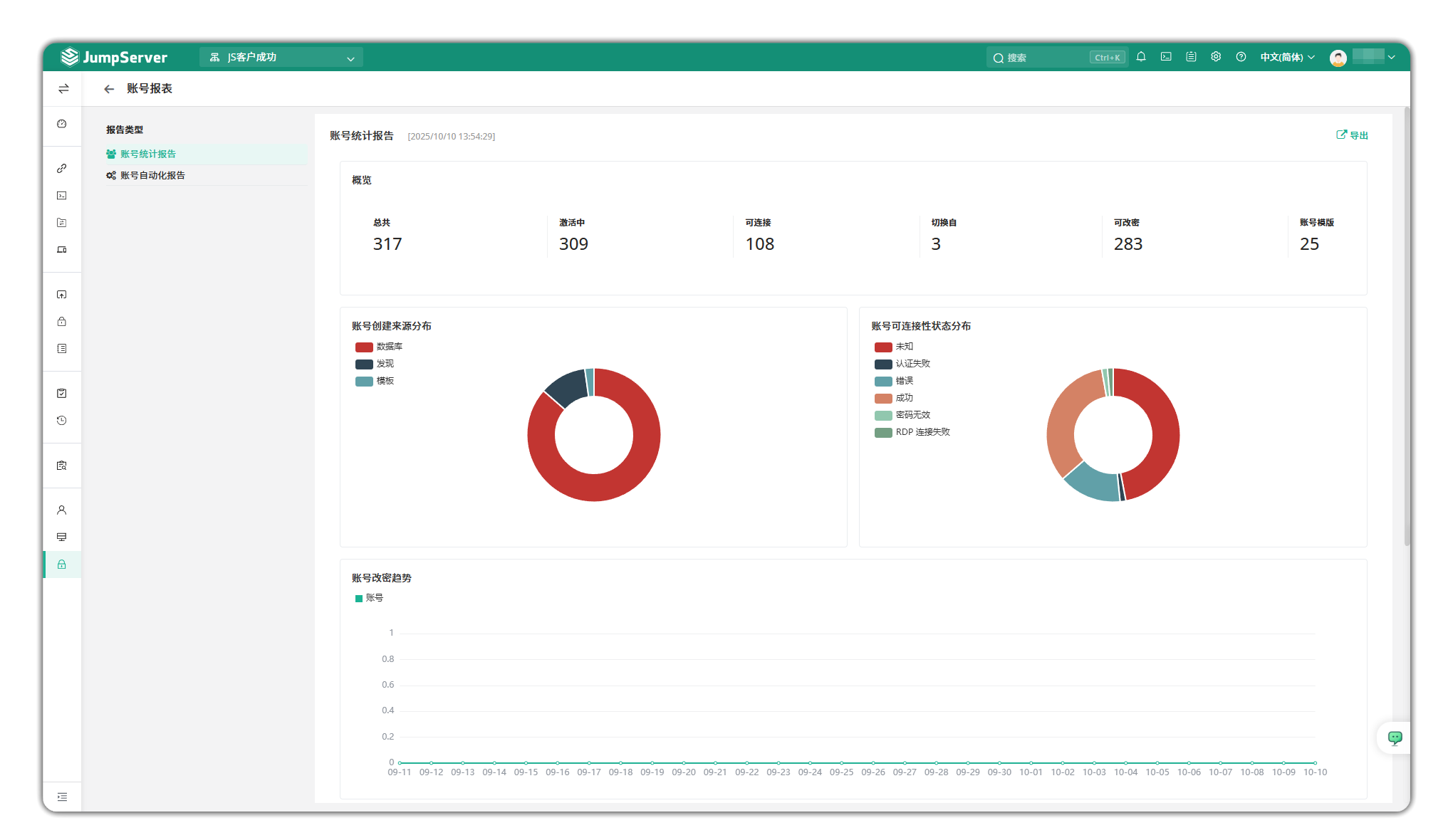Open the notifications bell icon

(x=1141, y=57)
